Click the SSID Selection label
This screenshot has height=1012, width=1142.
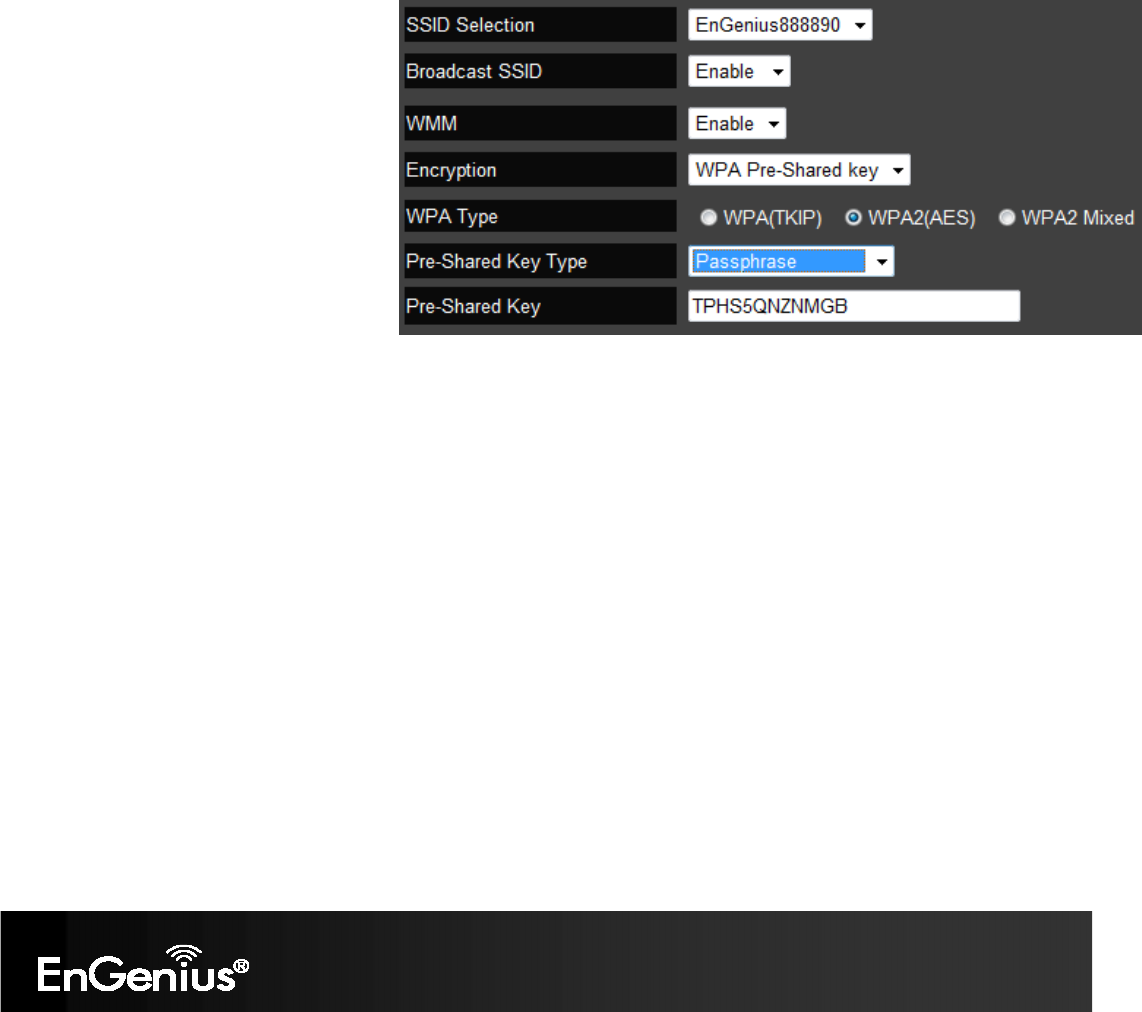[470, 25]
